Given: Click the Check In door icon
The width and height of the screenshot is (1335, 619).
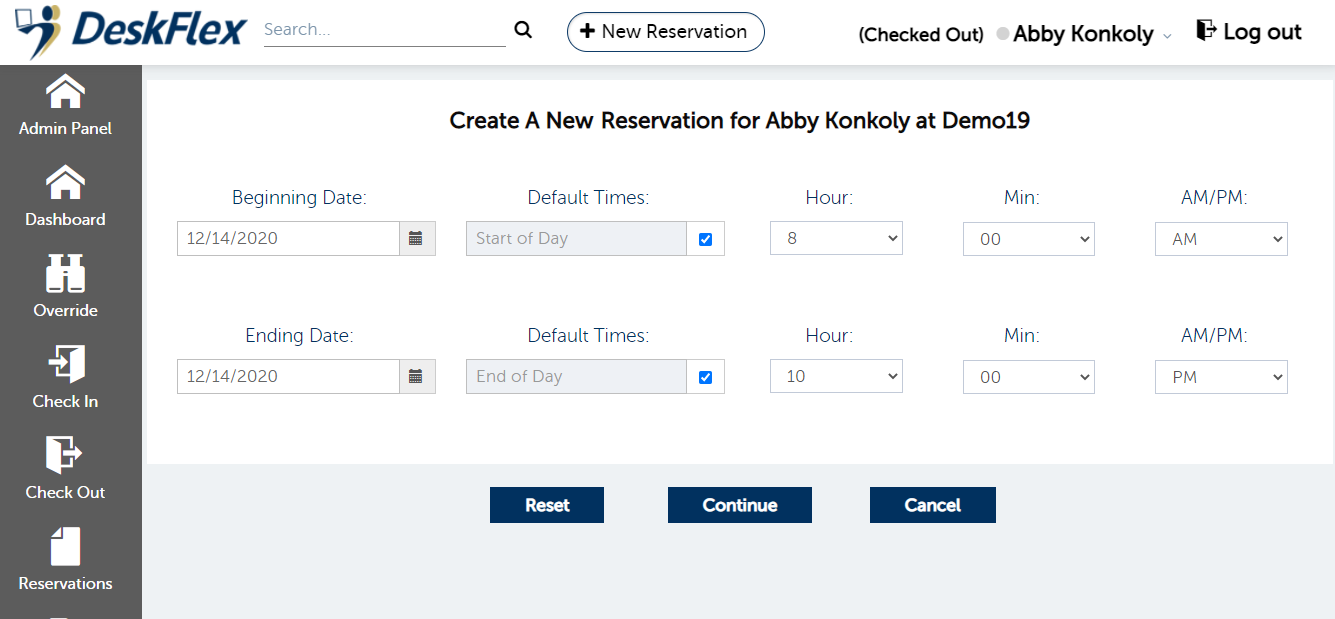Looking at the screenshot, I should 65,365.
